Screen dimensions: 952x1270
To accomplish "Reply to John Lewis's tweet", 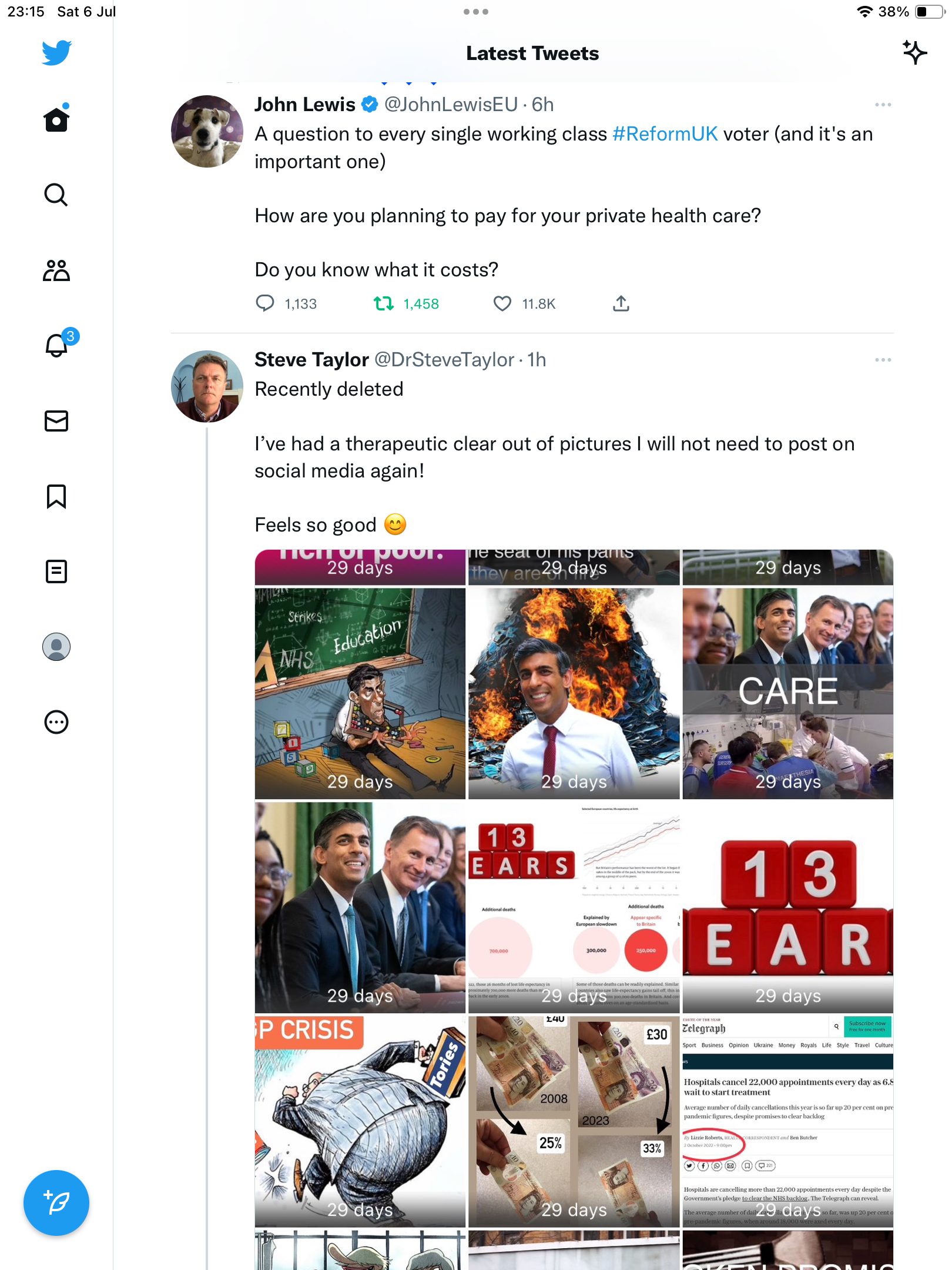I will coord(265,303).
